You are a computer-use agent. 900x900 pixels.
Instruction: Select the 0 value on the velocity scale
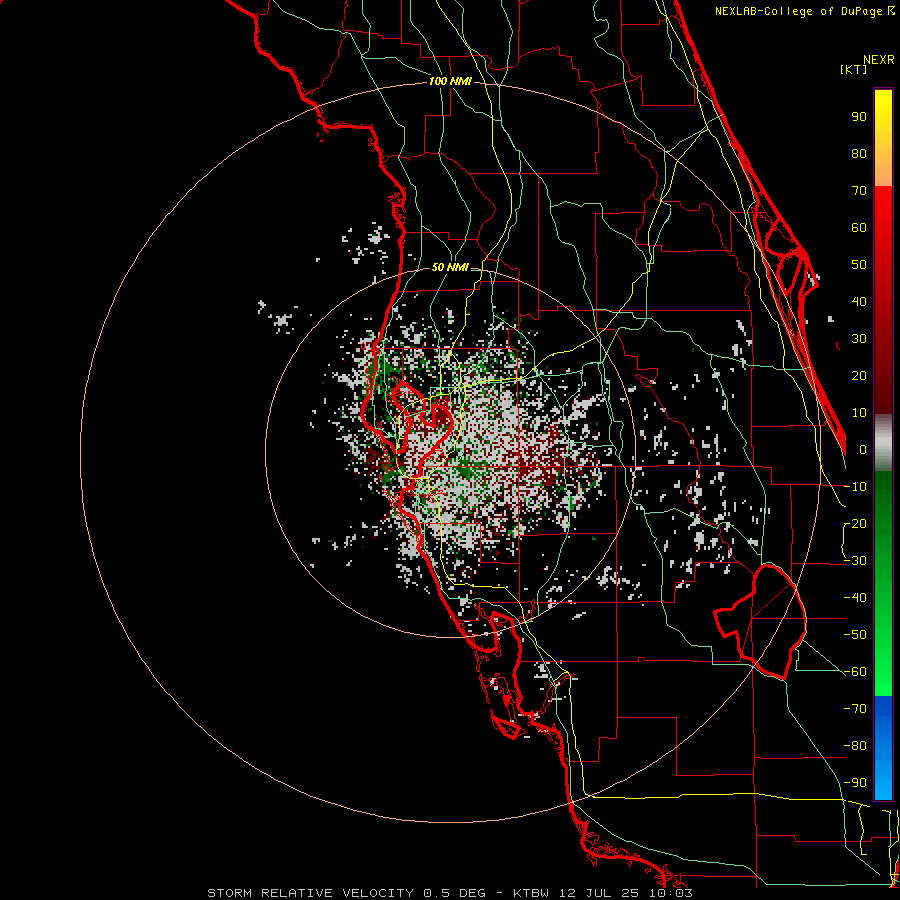click(863, 449)
